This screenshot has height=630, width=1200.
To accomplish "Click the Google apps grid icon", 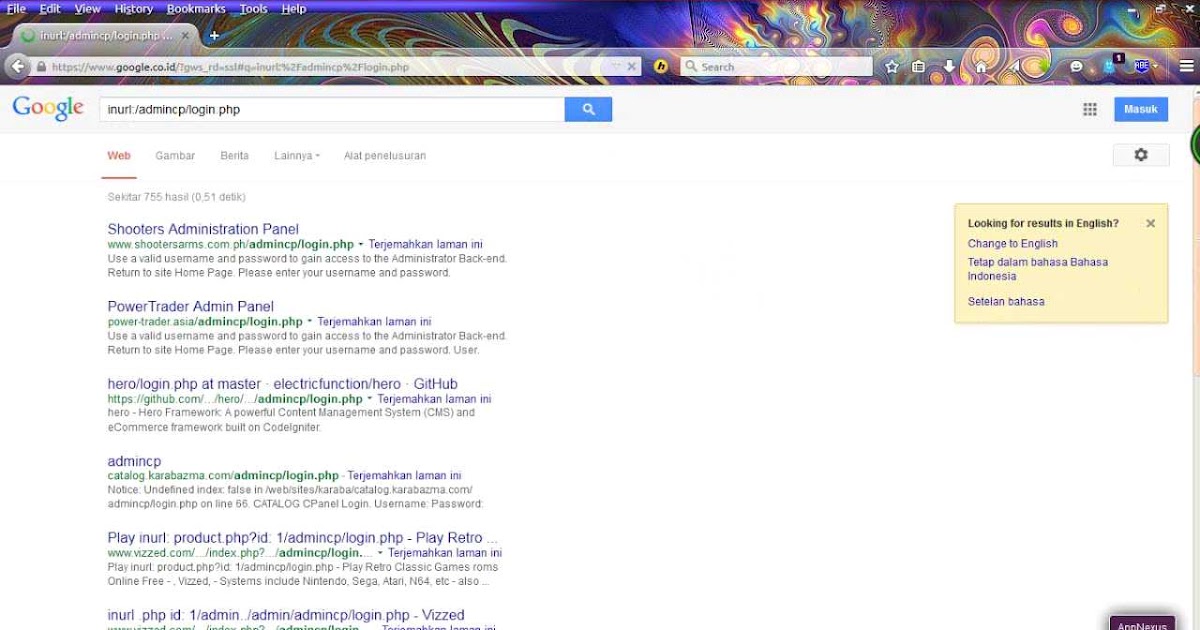I will [x=1090, y=109].
